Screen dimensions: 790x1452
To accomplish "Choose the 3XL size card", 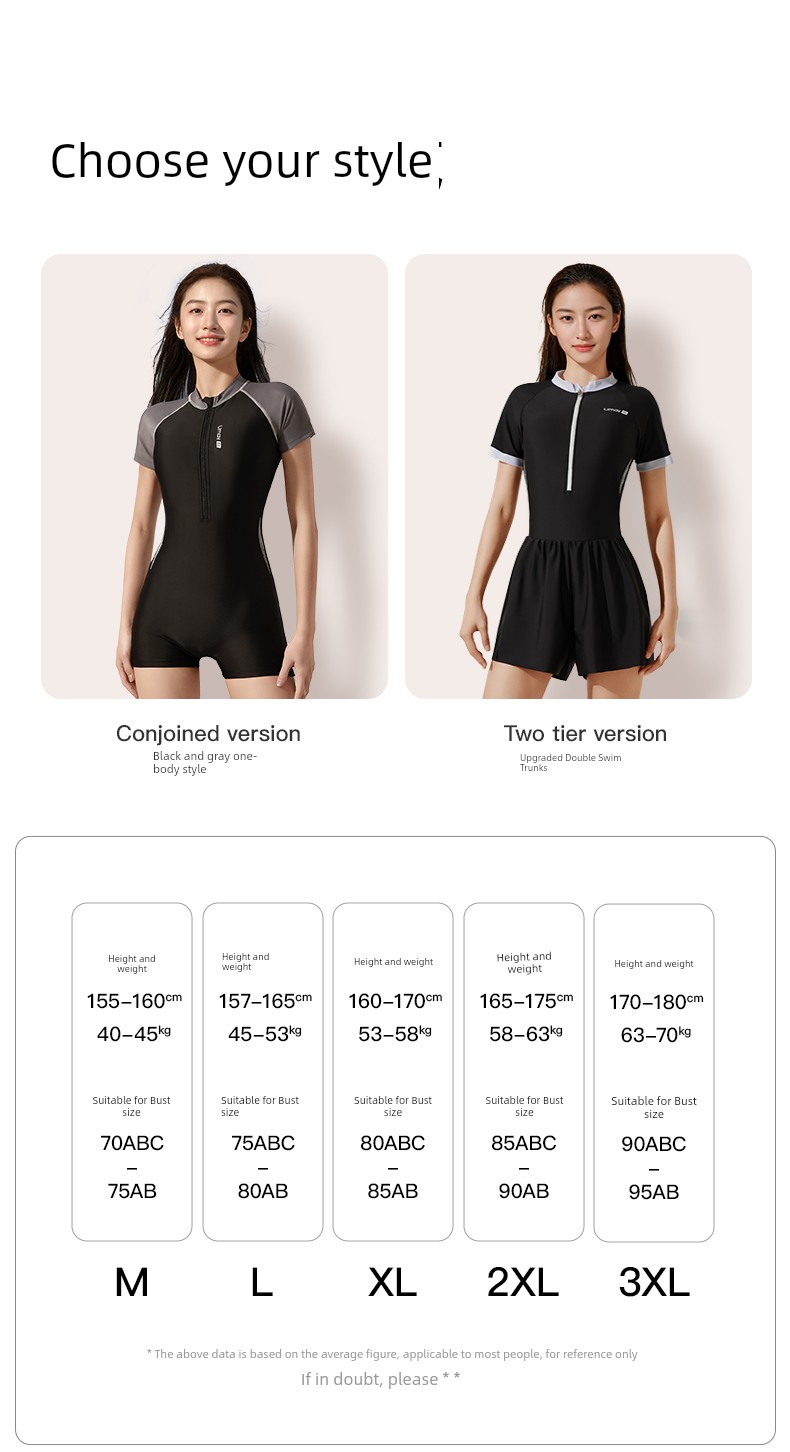I will pos(654,1073).
